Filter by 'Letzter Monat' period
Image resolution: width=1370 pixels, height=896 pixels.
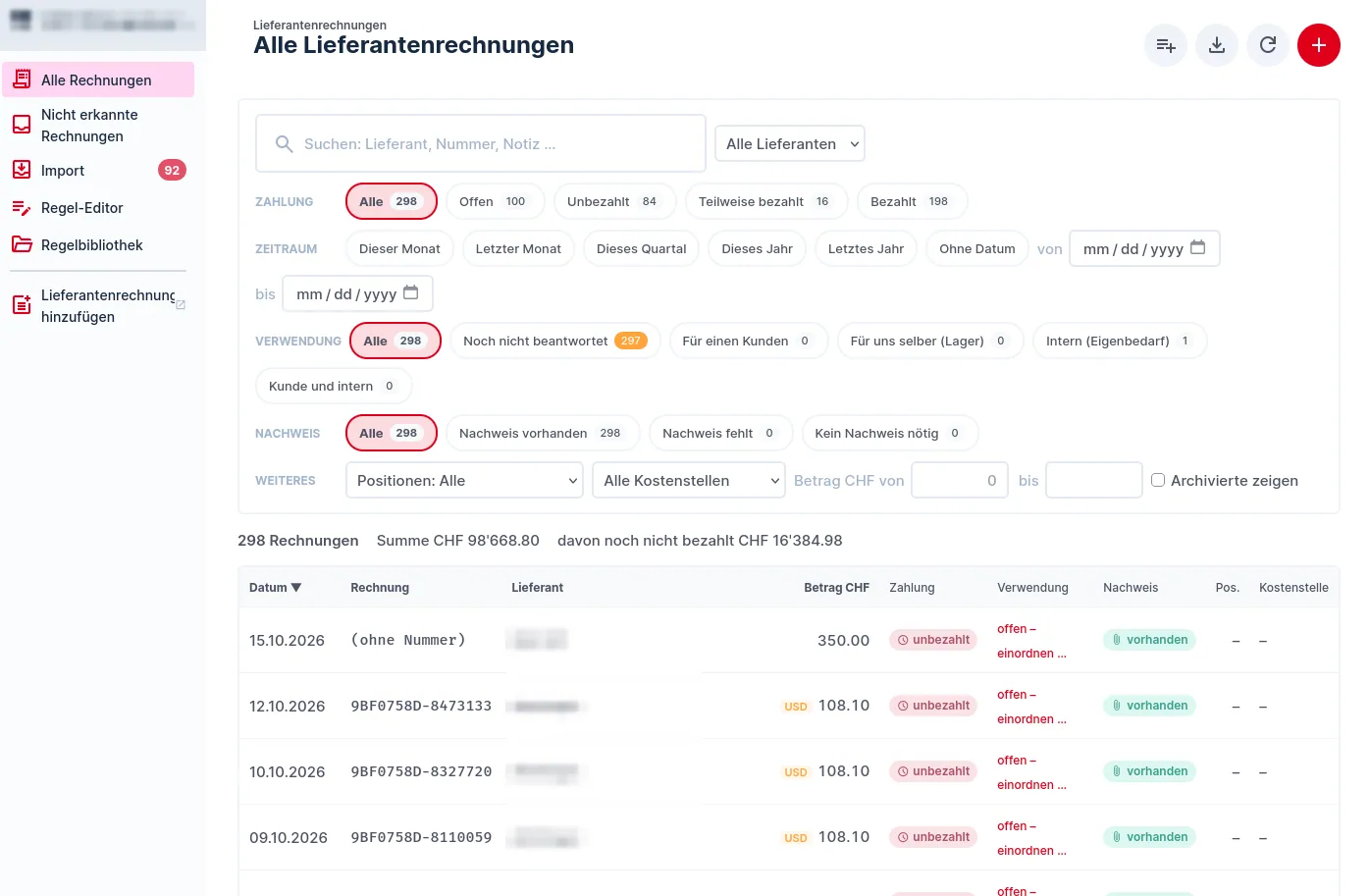pyautogui.click(x=518, y=248)
